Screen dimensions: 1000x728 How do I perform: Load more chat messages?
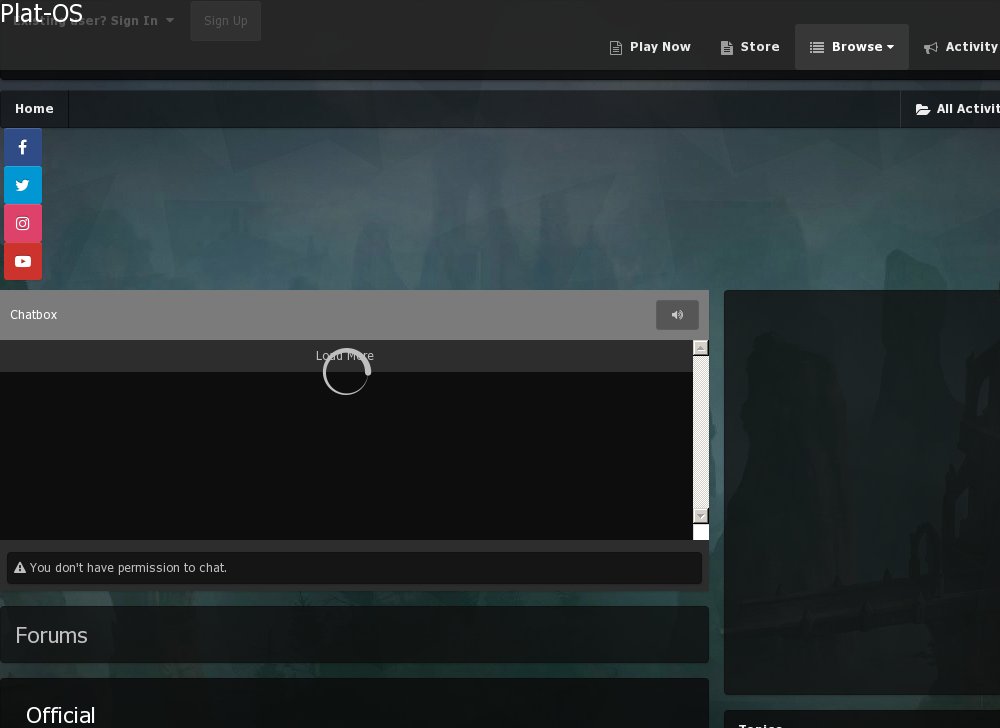(345, 356)
